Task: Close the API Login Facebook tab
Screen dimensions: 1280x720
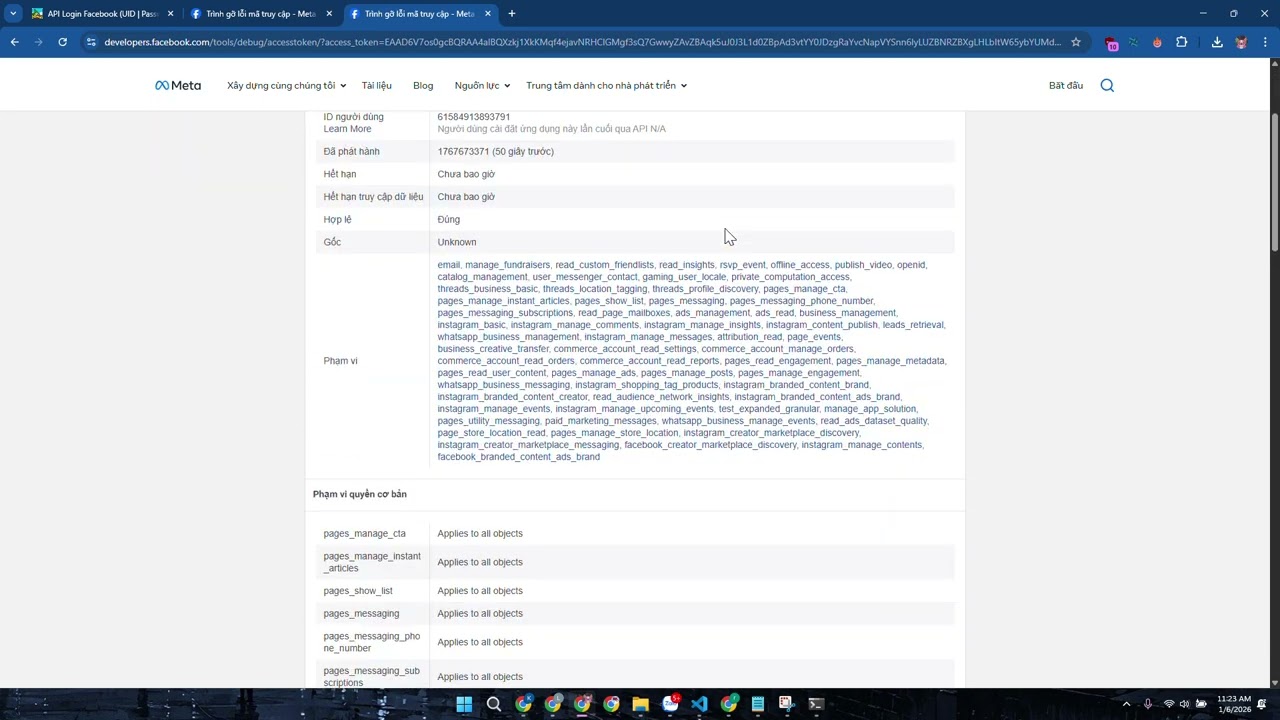Action: coord(170,14)
